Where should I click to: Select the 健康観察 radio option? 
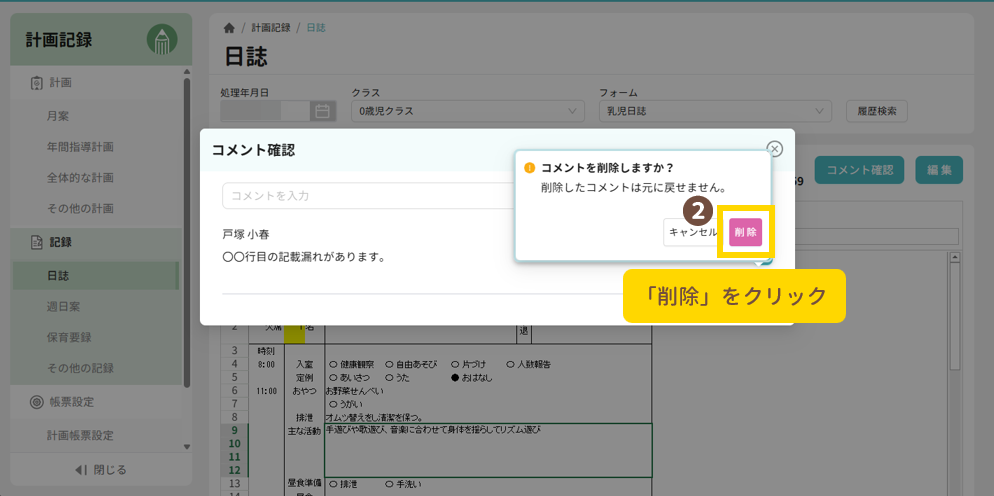(332, 365)
